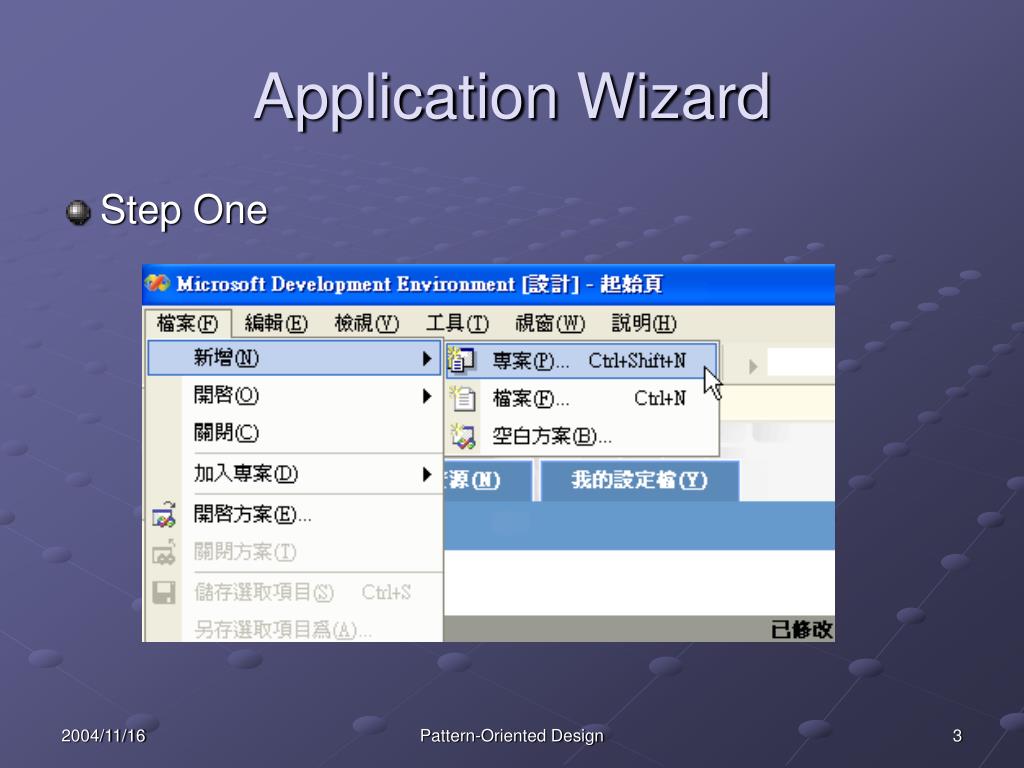
Task: Click the blank solution icon beside 空白方案
Action: (x=462, y=436)
